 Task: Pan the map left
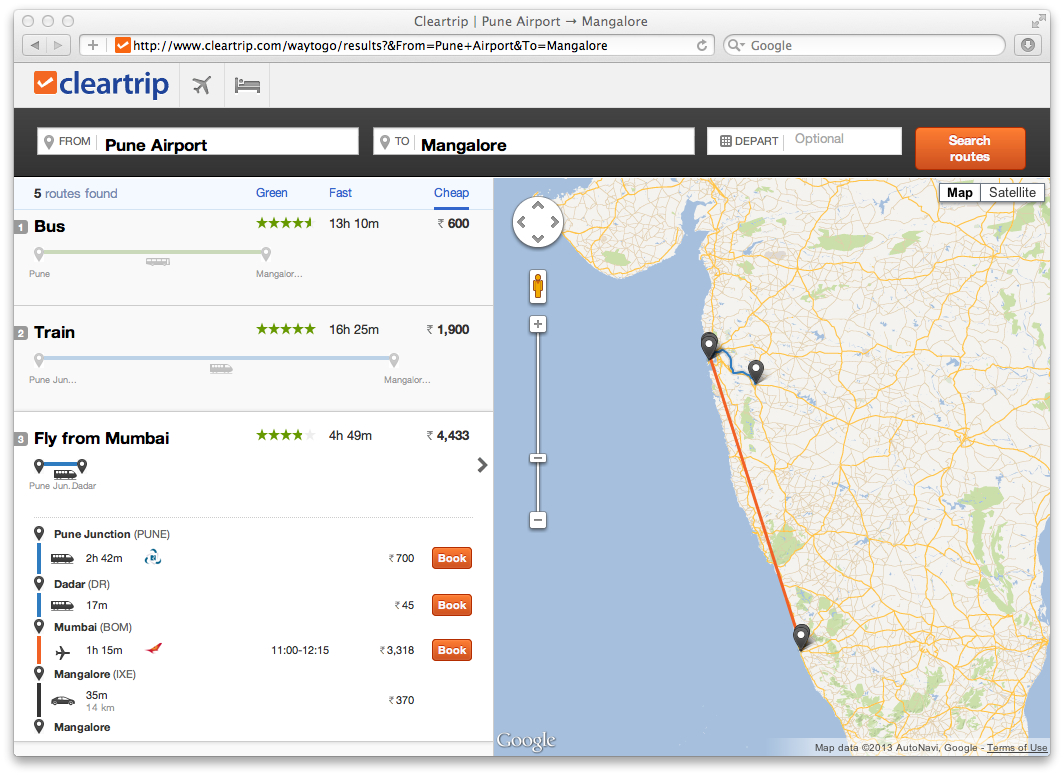pos(521,222)
